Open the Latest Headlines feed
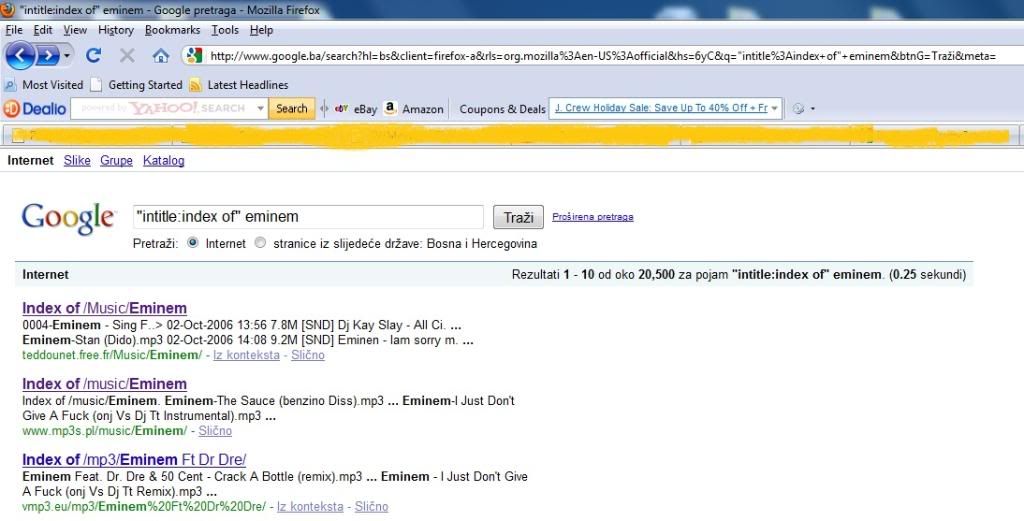1024x521 pixels. [x=238, y=85]
